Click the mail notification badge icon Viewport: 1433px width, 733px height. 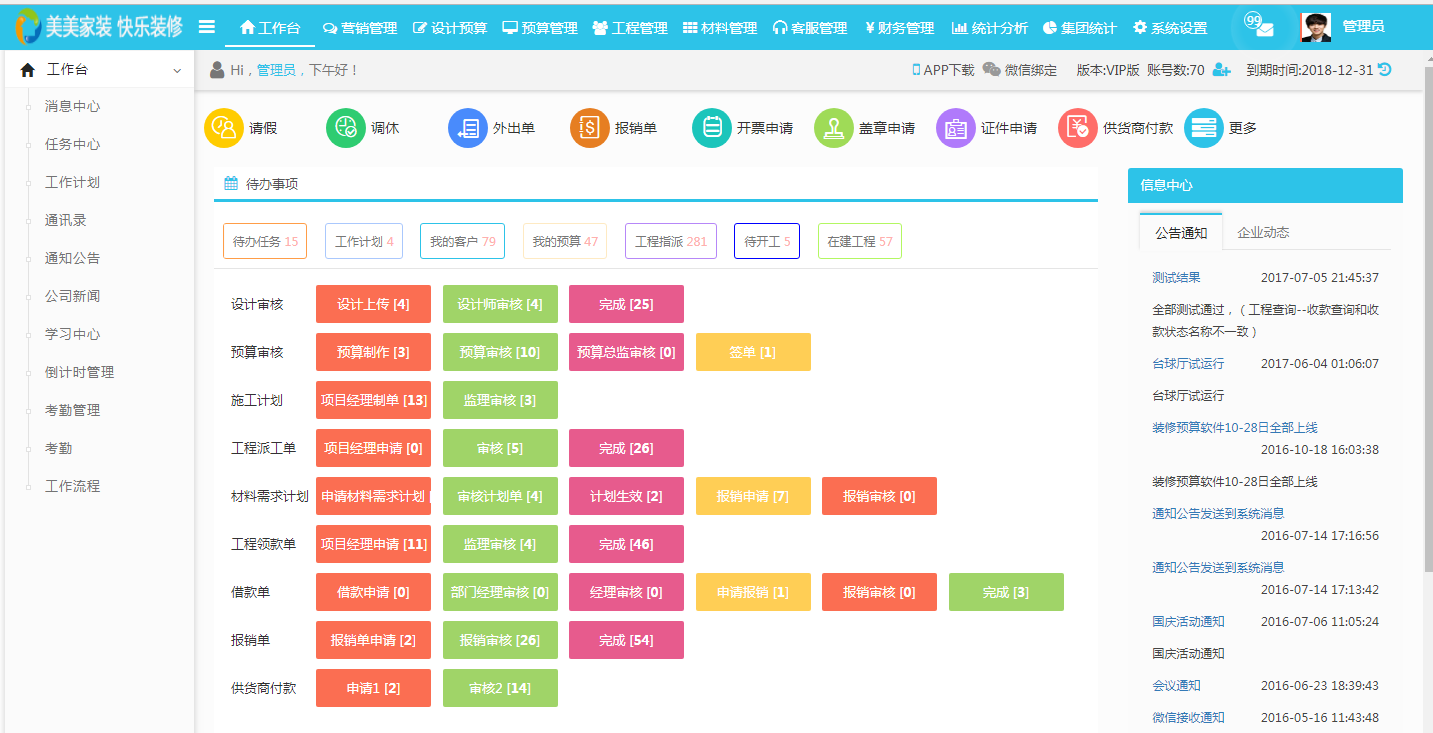click(x=1262, y=27)
